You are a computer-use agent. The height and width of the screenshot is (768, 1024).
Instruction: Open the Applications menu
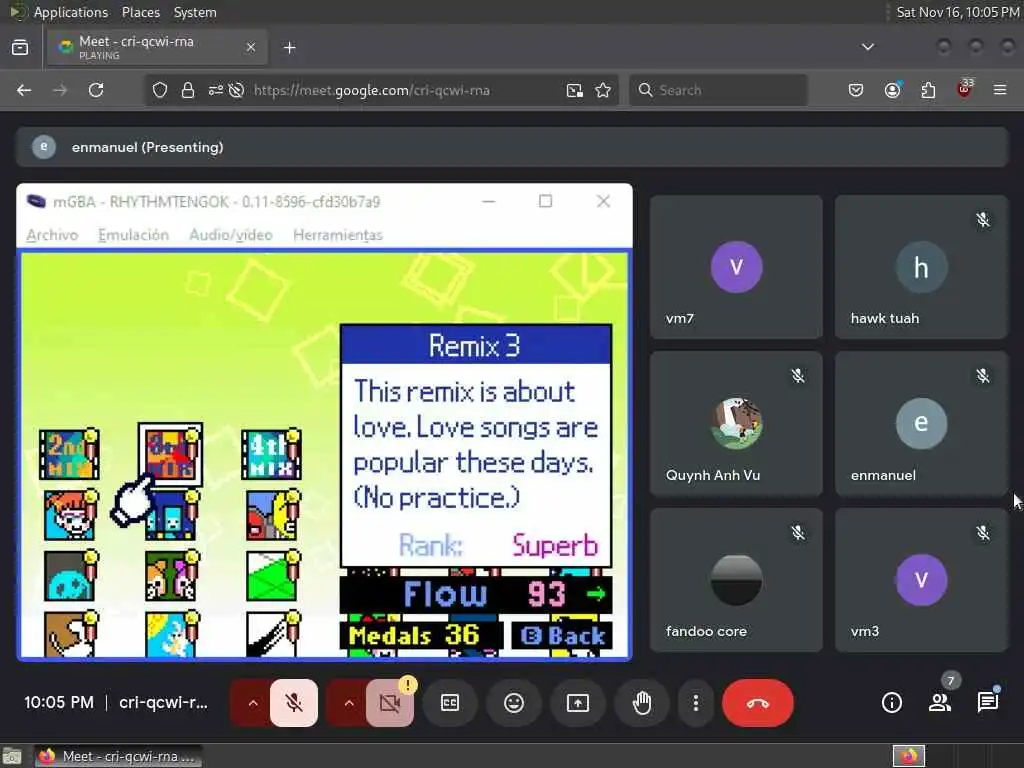71,12
